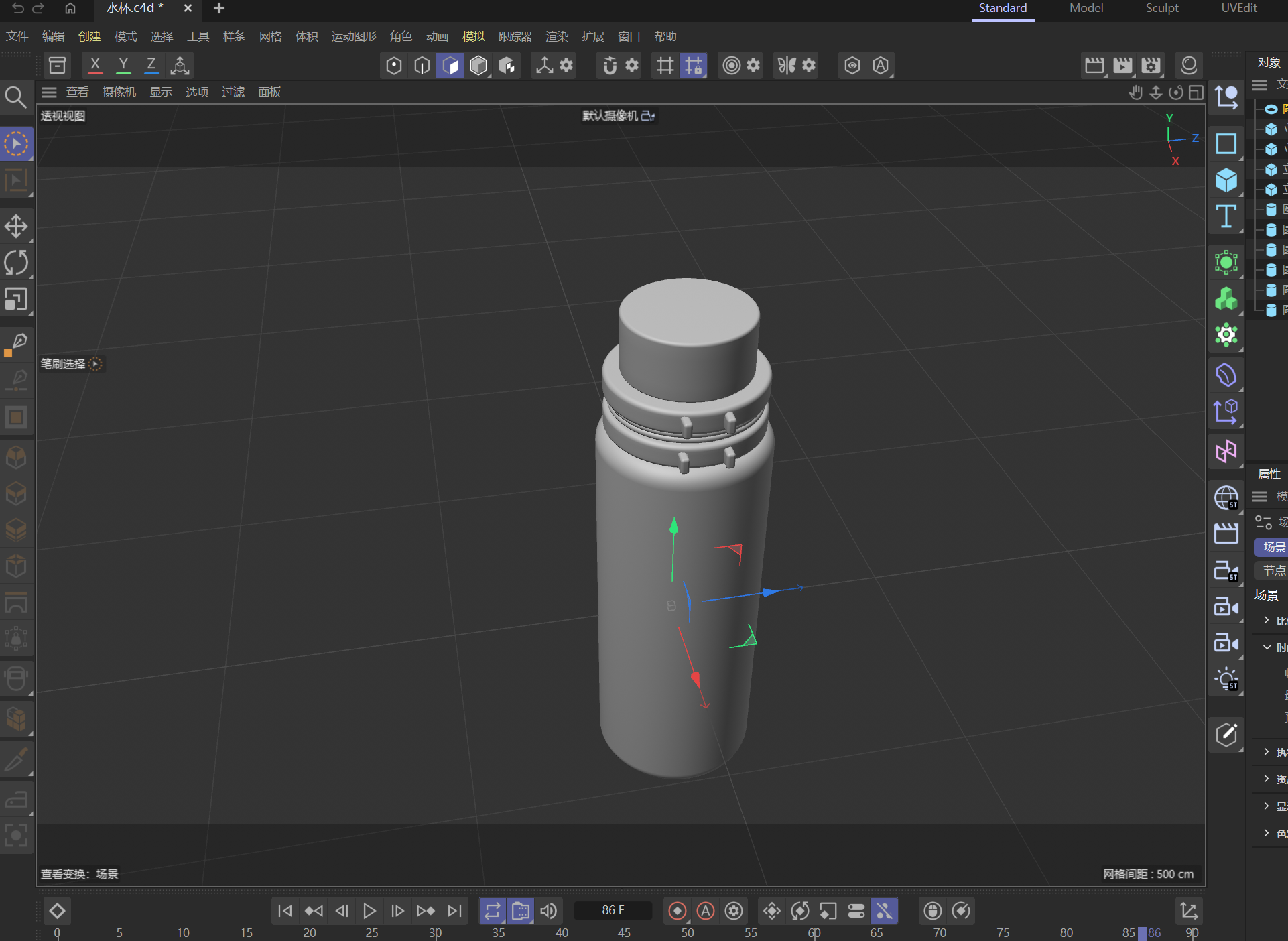
Task: Open viewport hamburger menu
Action: (x=49, y=92)
